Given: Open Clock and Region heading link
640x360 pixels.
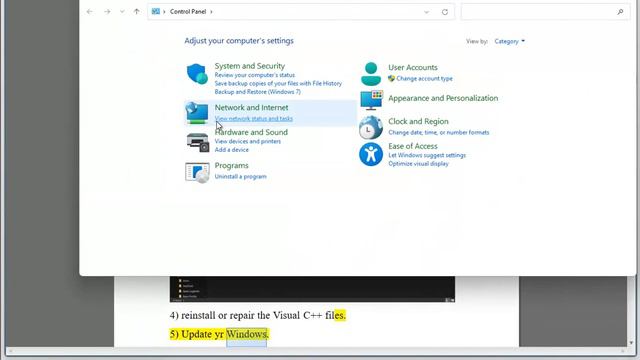Looking at the screenshot, I should [x=418, y=121].
